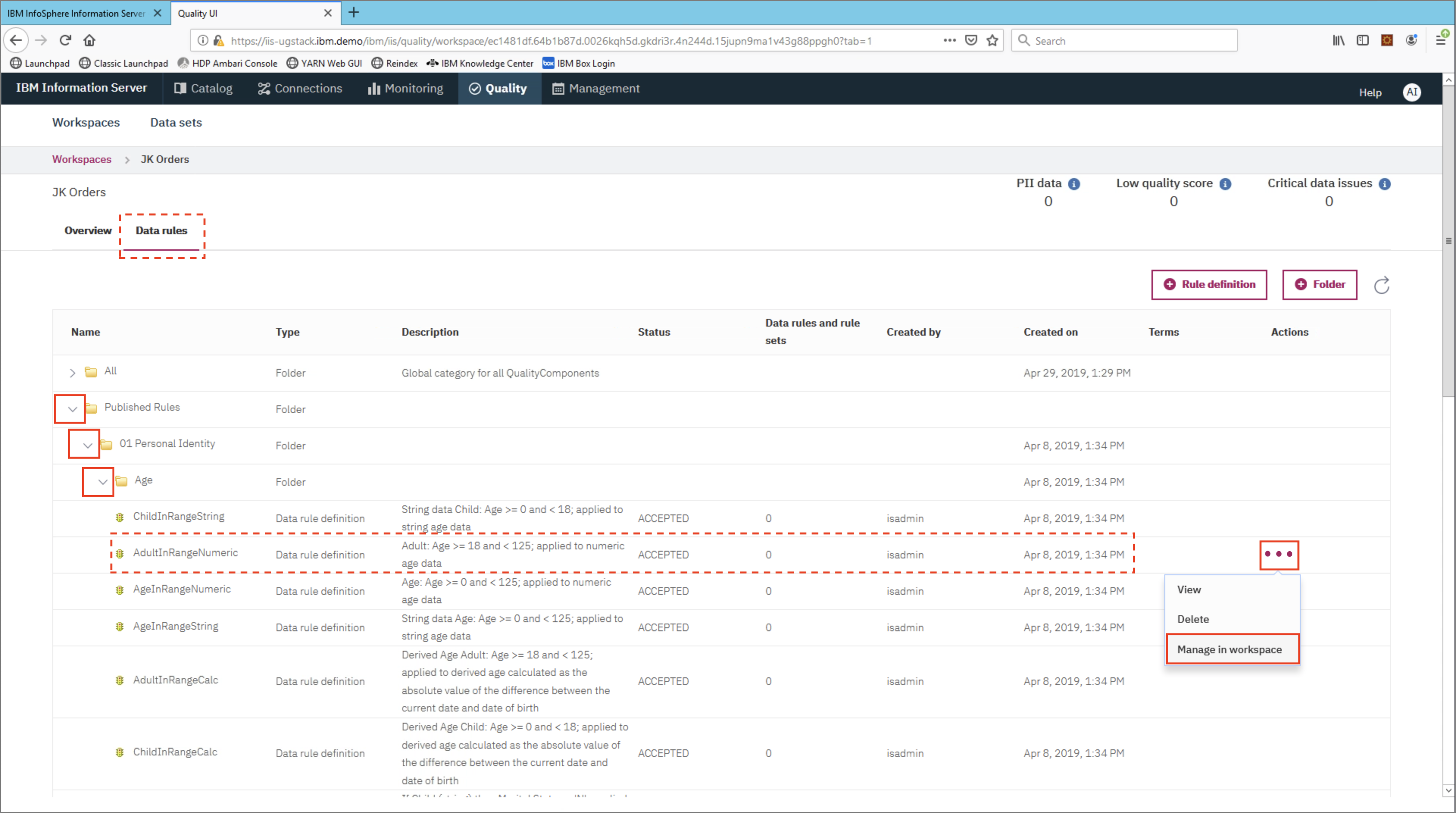Open browser home page icon
This screenshot has height=813, width=1456.
89,40
